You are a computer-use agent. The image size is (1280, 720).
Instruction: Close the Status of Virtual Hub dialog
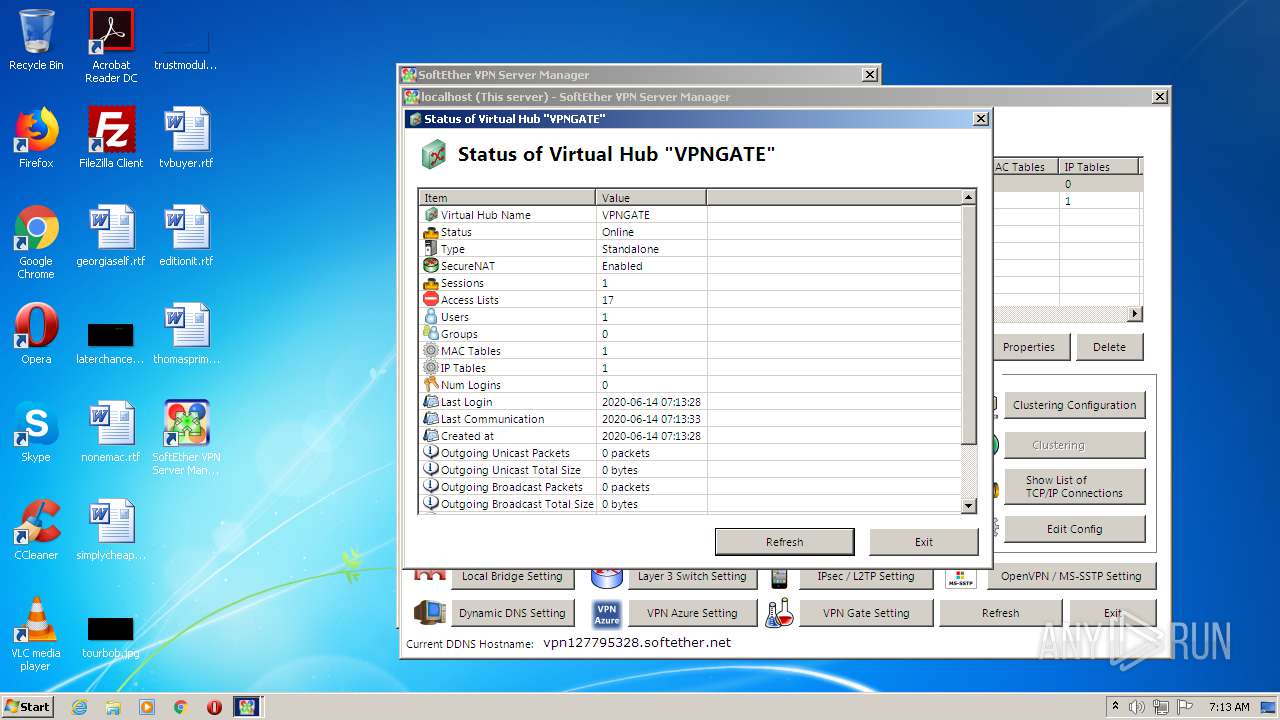pyautogui.click(x=980, y=119)
